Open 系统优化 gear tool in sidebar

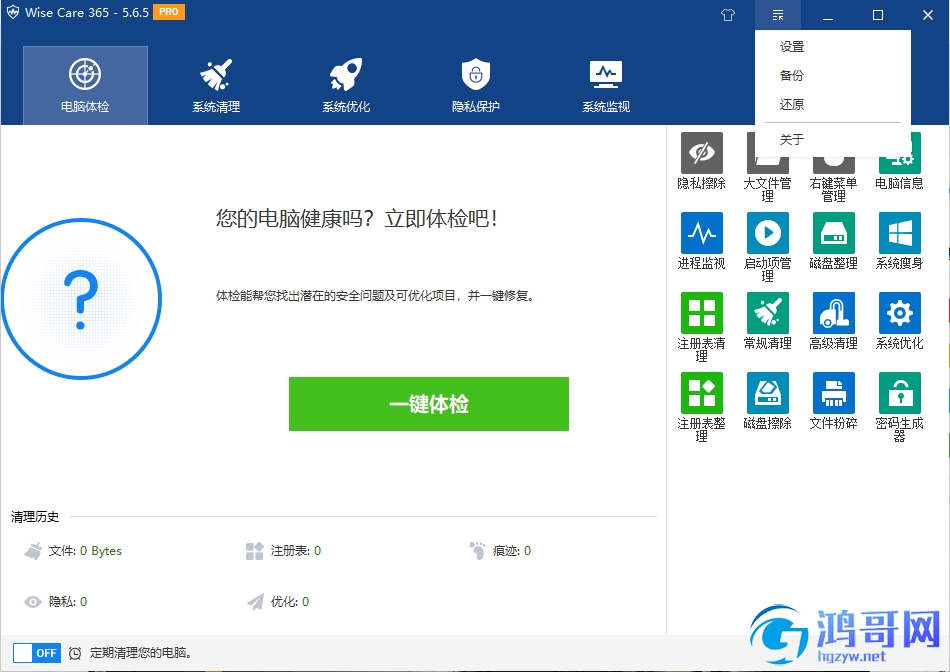coord(900,321)
